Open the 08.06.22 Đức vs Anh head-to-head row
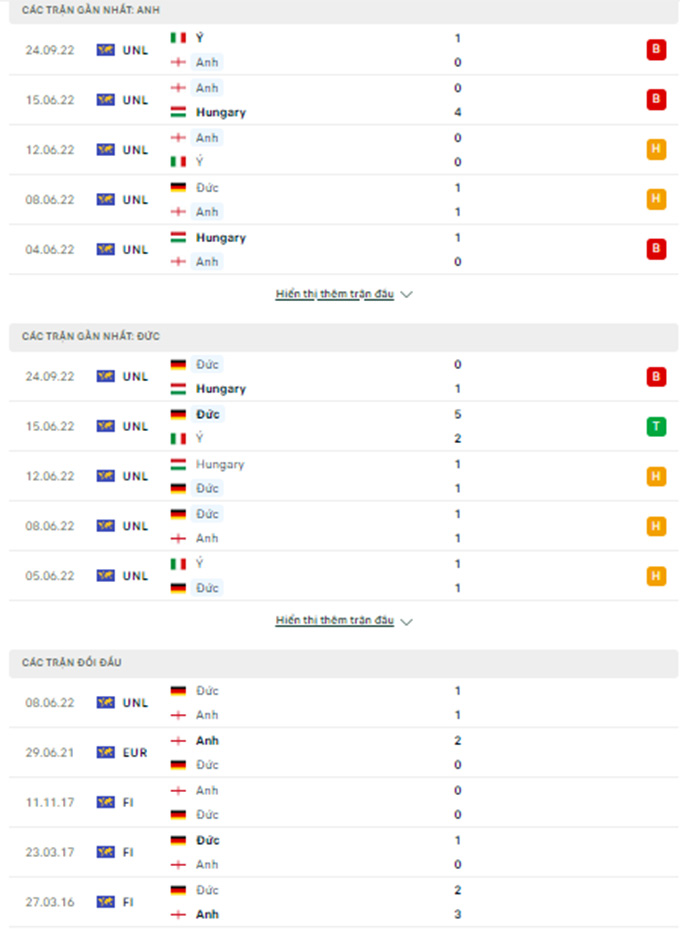Viewport: 680px width, 929px height. click(340, 703)
